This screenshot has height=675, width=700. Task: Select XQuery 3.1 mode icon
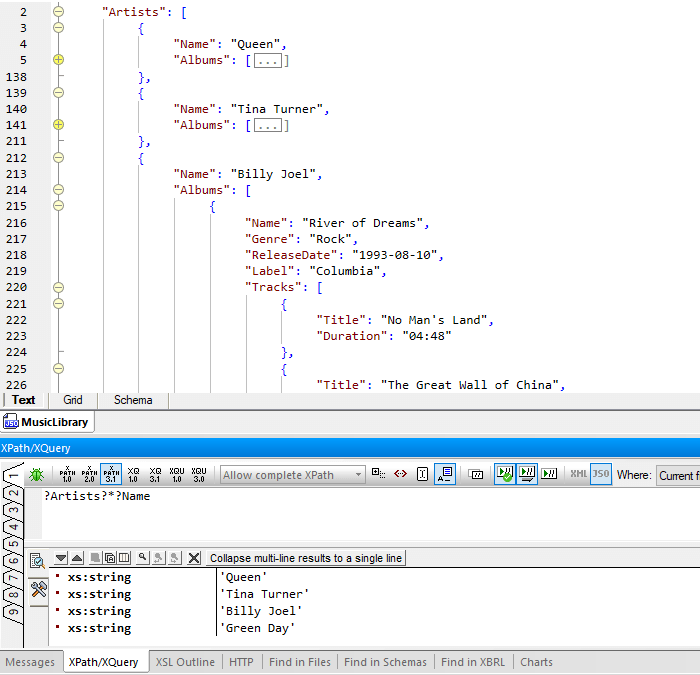155,474
